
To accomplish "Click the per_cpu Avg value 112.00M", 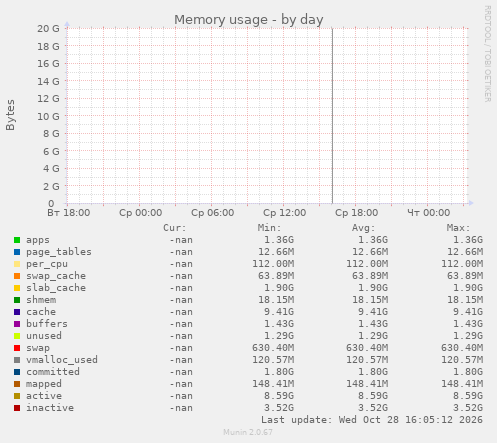I will click(367, 264).
